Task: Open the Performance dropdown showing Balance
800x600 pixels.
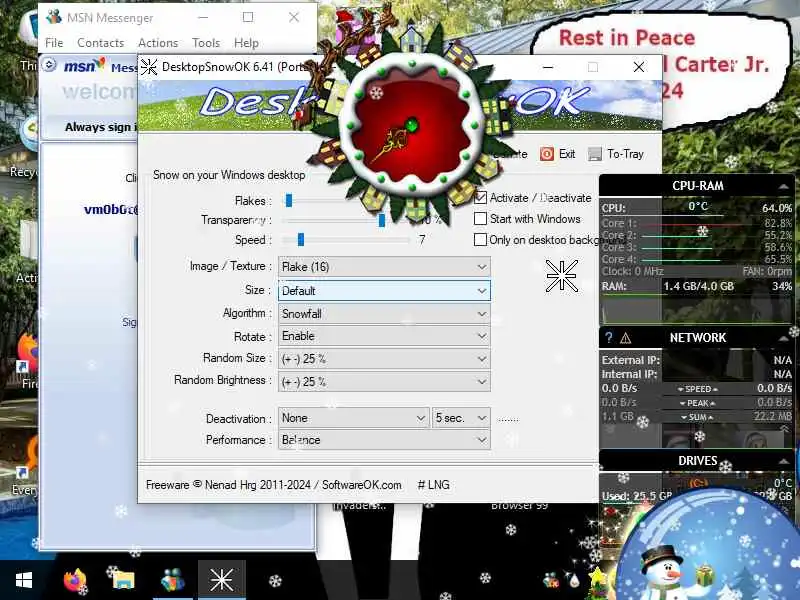Action: tap(384, 440)
